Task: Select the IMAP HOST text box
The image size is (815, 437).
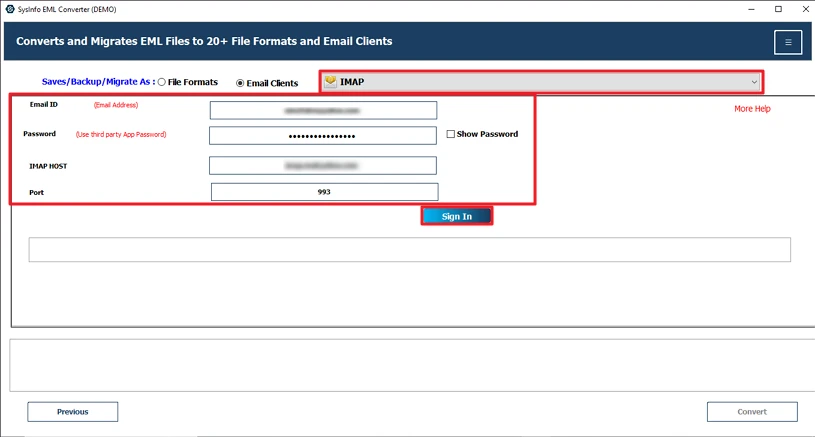Action: coord(323,166)
